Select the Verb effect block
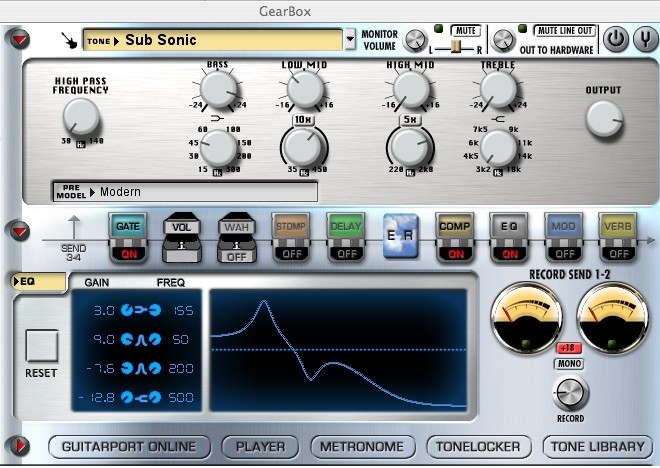This screenshot has width=660, height=468. [x=618, y=226]
